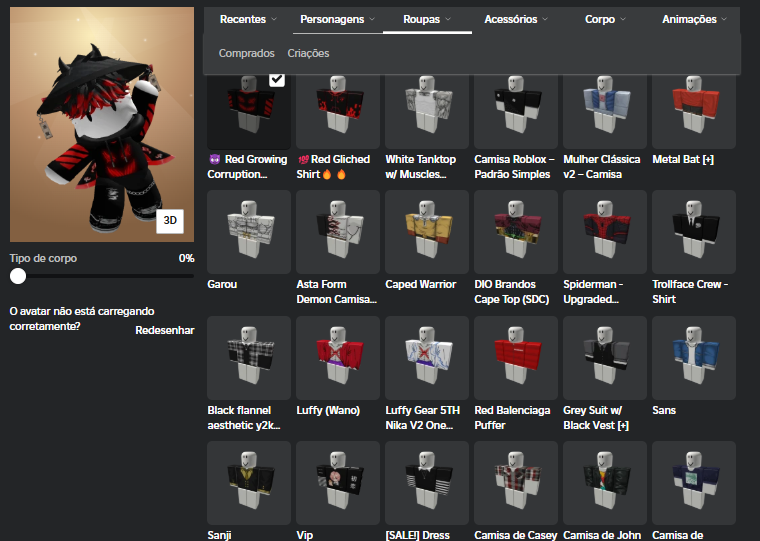Select the Sans shirt thumbnail
Viewport: 760px width, 541px height.
(694, 358)
